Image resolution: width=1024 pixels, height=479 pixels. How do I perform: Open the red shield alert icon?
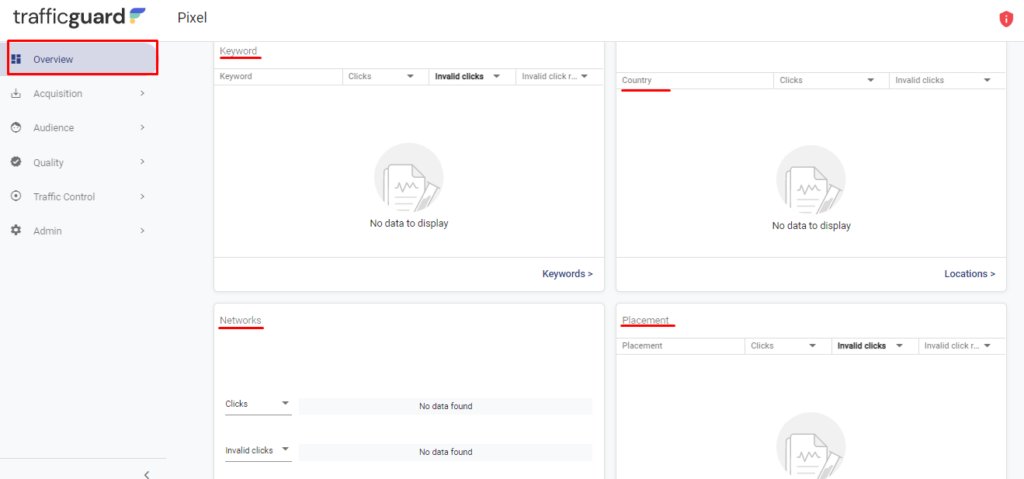pos(1006,19)
